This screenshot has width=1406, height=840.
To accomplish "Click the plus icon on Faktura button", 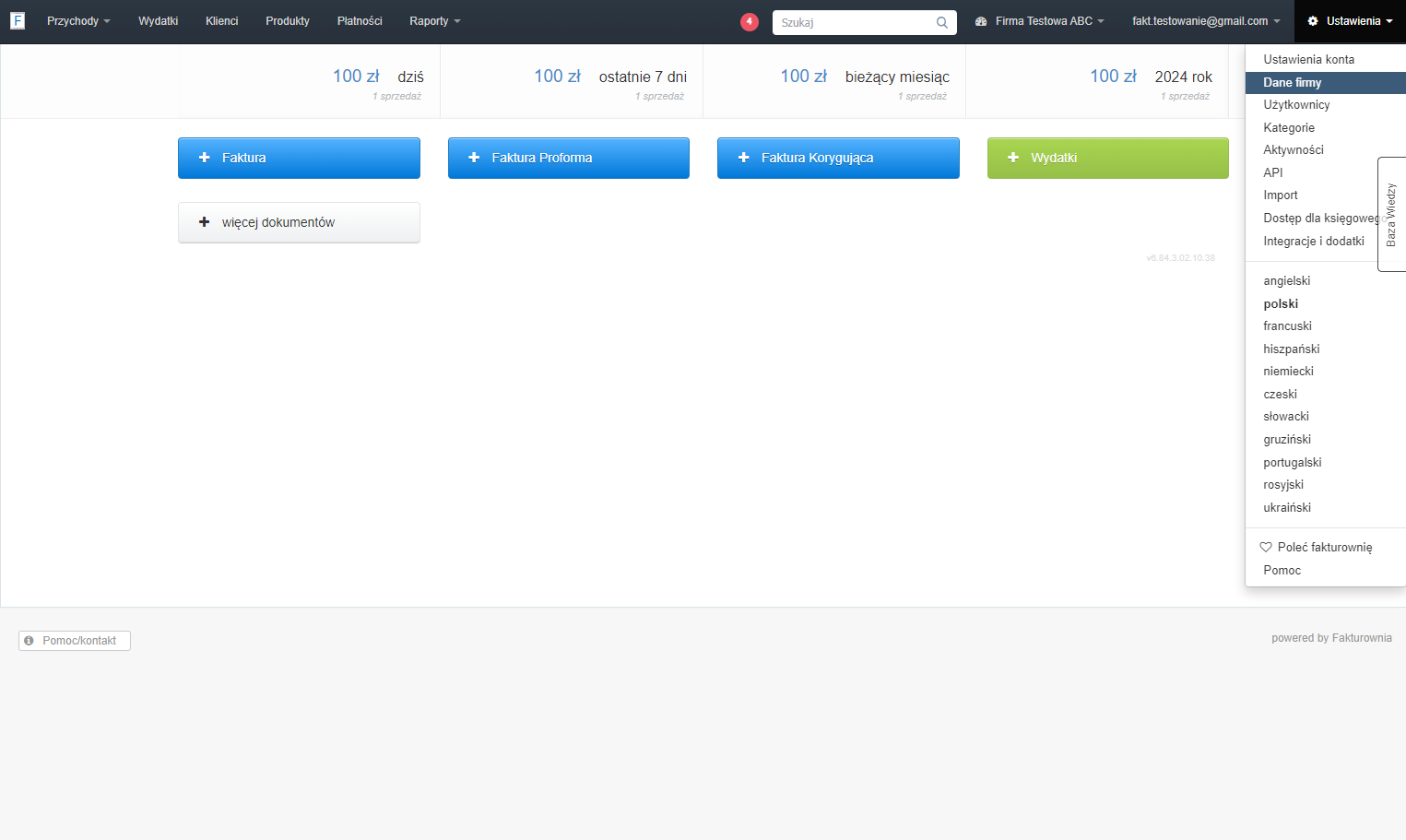I will click(205, 158).
